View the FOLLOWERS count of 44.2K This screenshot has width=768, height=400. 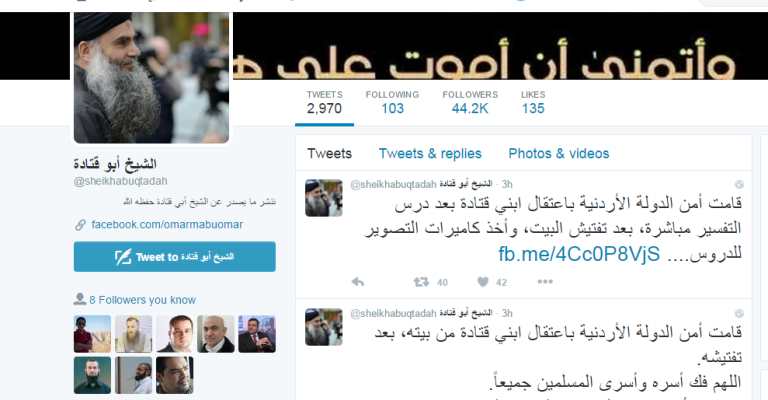(x=470, y=102)
